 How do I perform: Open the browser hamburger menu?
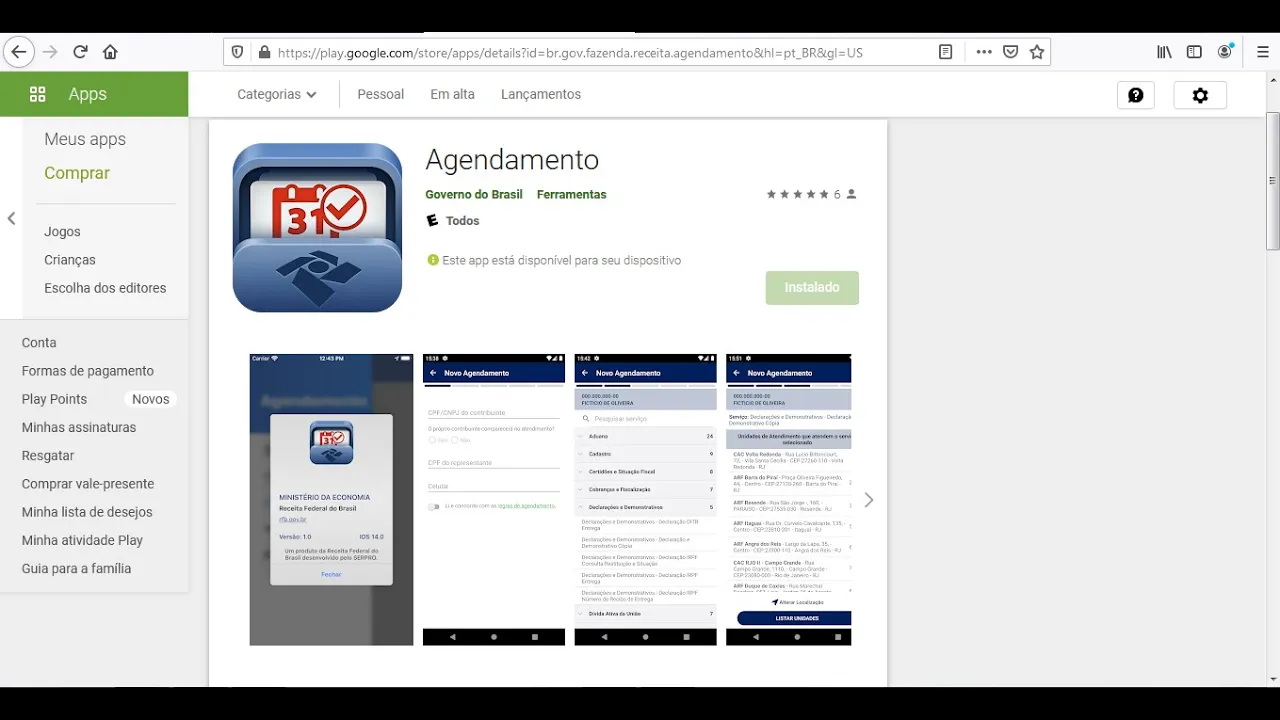click(x=1262, y=52)
